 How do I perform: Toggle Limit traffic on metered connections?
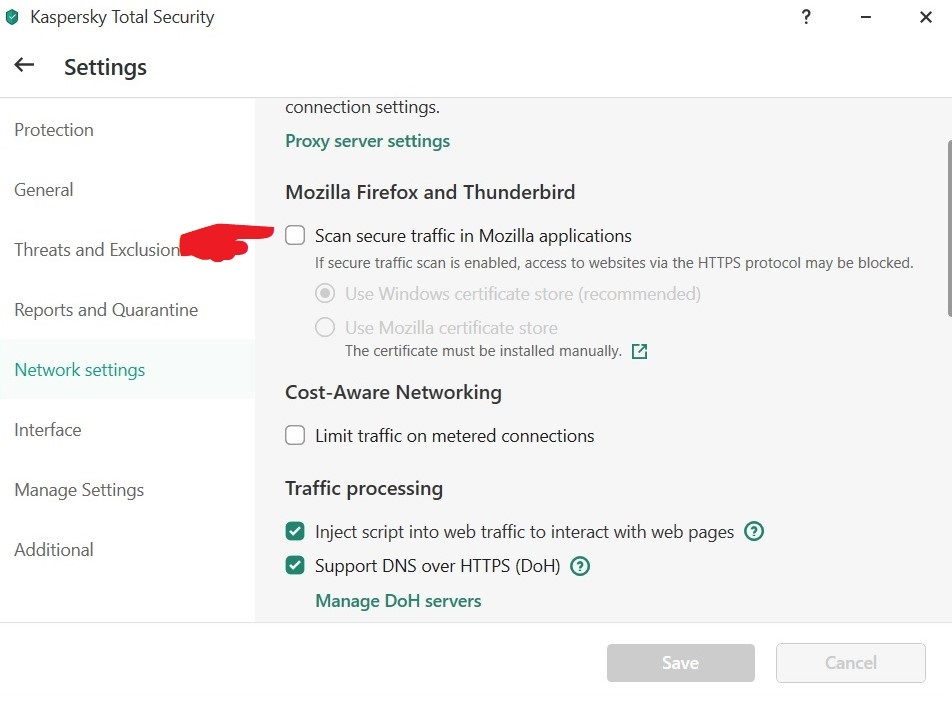coord(295,435)
